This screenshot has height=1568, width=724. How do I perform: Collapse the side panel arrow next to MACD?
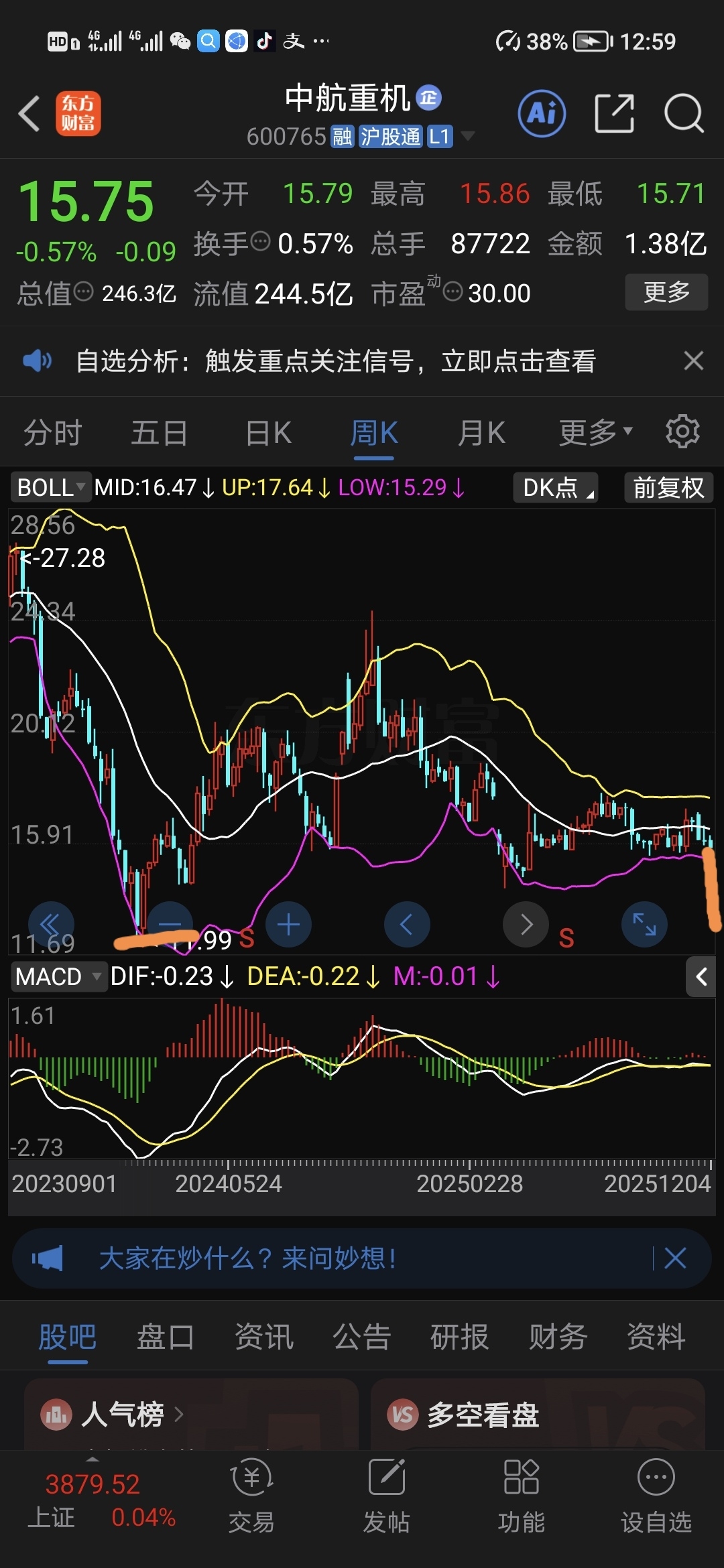click(x=701, y=977)
